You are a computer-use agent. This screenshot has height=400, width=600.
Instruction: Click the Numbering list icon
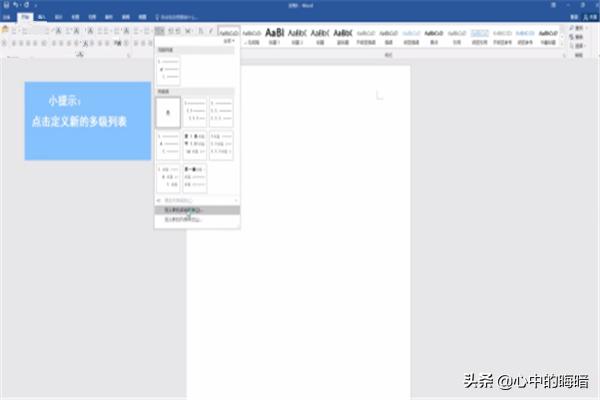tap(148, 31)
